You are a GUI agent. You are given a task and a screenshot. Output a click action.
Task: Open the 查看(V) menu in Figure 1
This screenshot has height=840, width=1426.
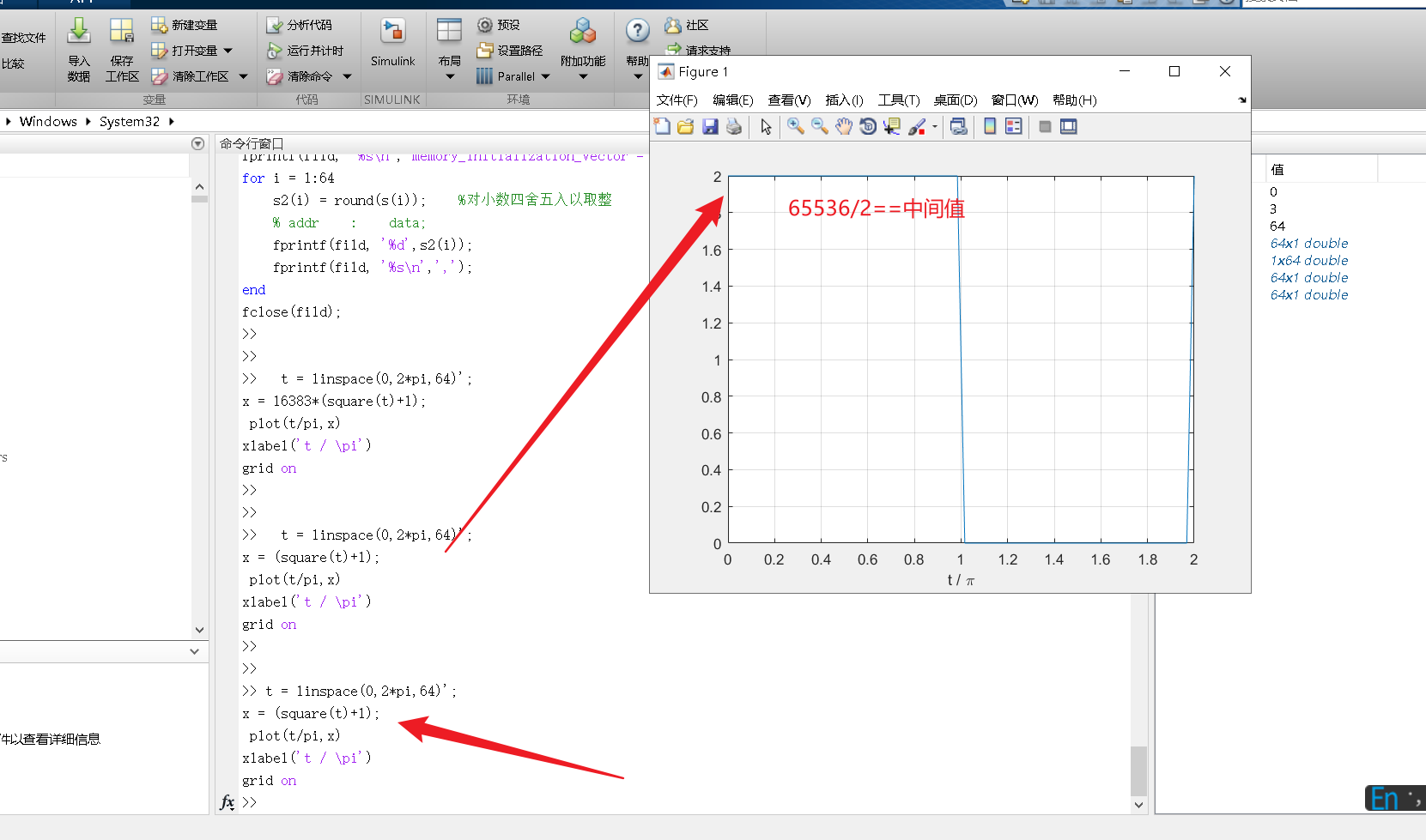point(789,100)
